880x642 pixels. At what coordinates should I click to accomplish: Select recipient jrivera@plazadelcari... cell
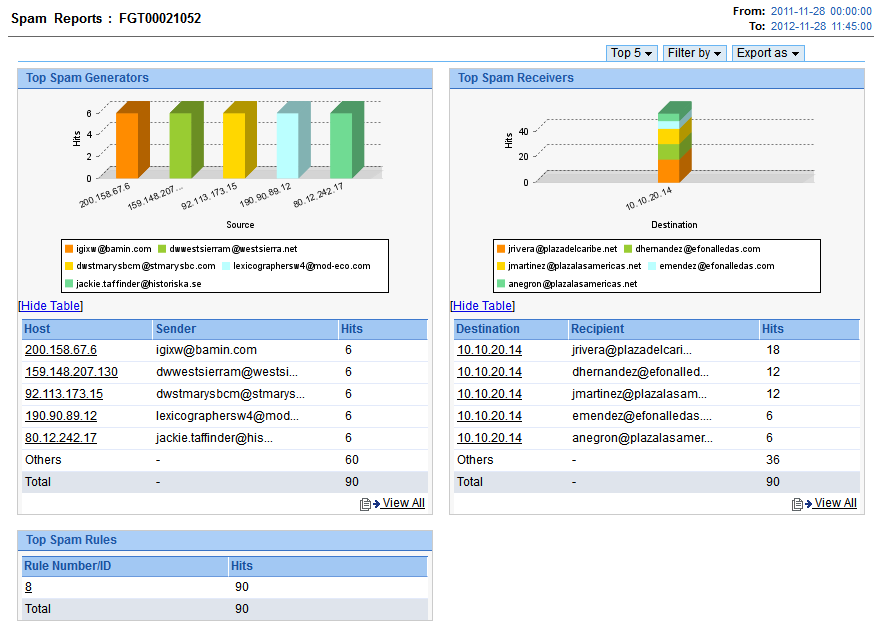click(x=632, y=350)
